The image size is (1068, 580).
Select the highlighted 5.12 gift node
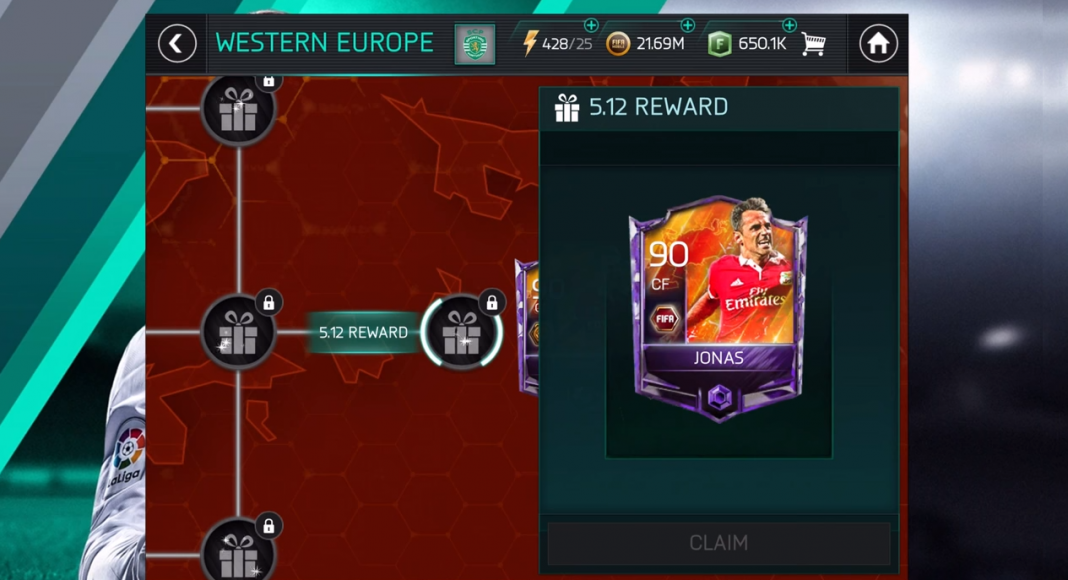462,333
